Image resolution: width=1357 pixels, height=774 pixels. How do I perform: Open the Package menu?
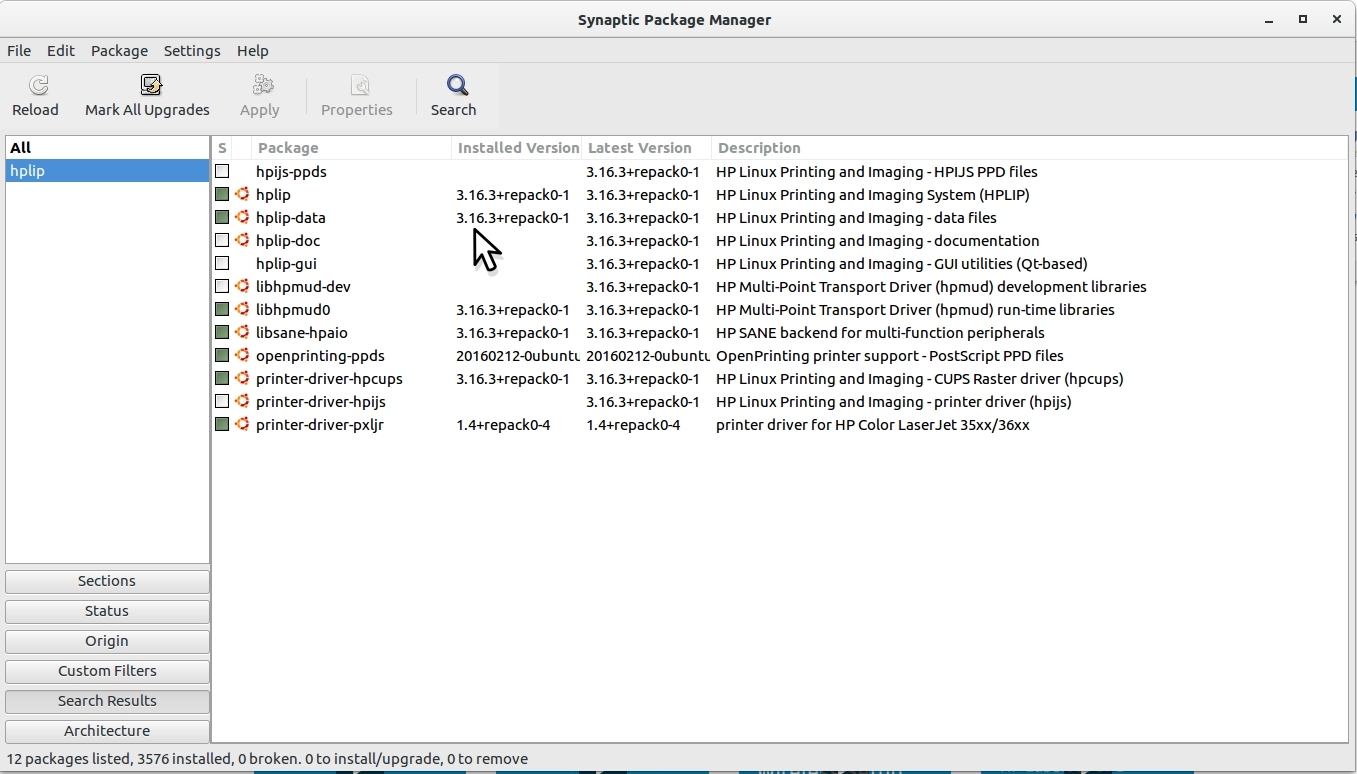[x=119, y=51]
